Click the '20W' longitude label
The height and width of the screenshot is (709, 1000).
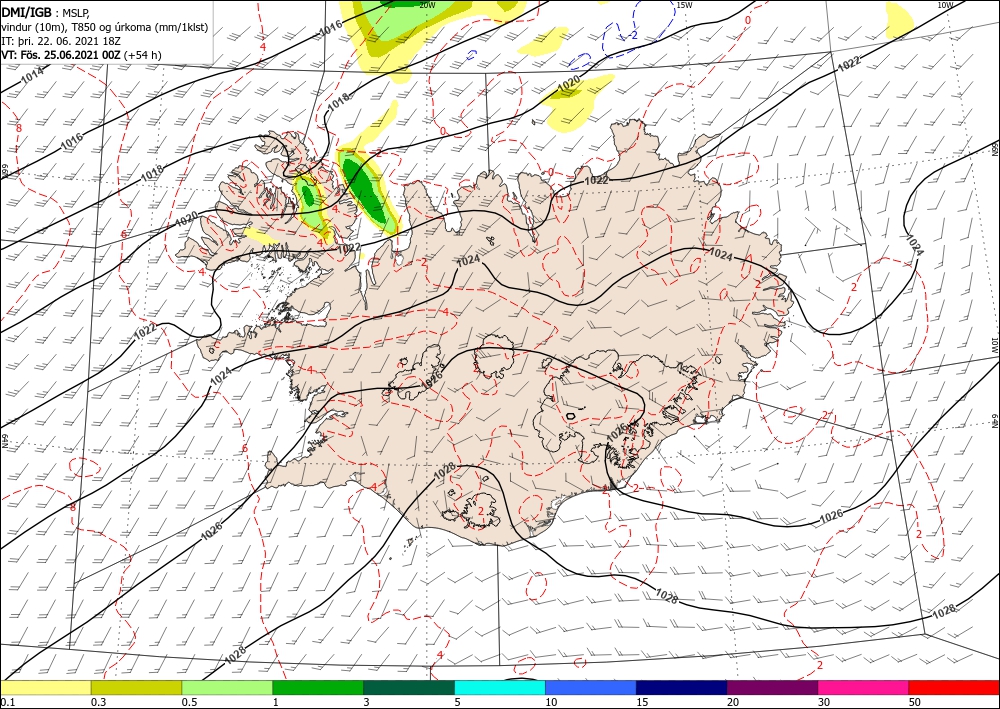click(x=427, y=5)
